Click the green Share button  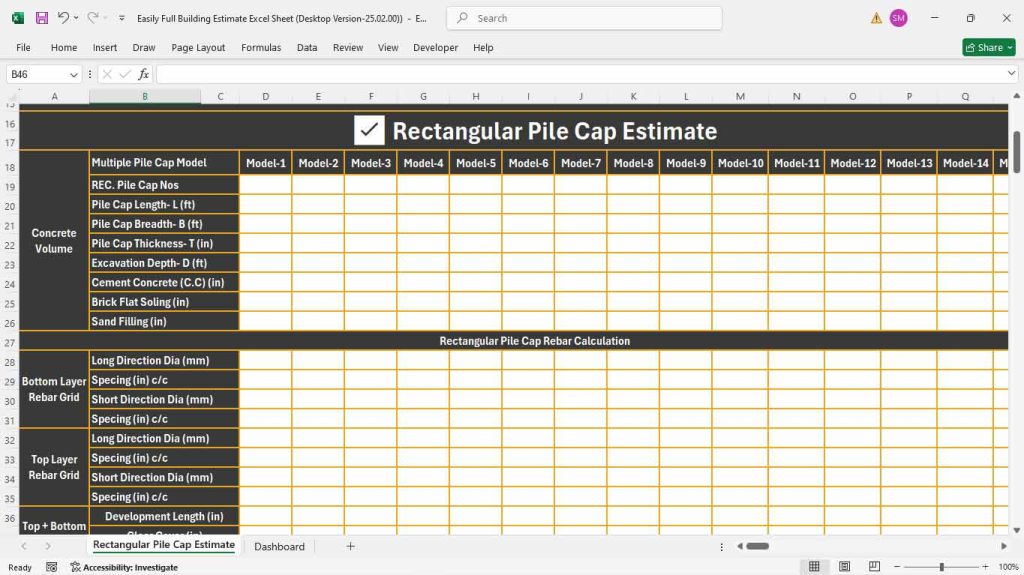(989, 47)
